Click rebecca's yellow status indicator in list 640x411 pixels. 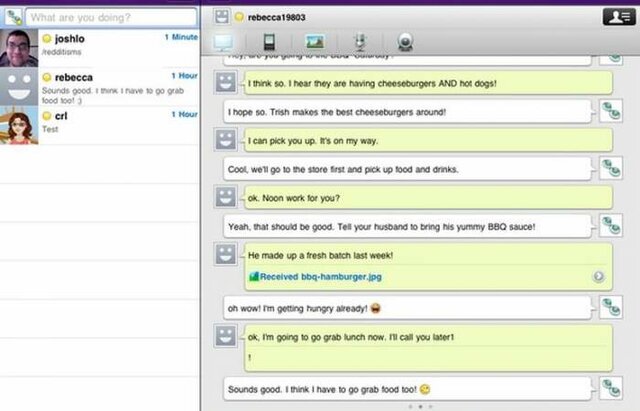47,77
